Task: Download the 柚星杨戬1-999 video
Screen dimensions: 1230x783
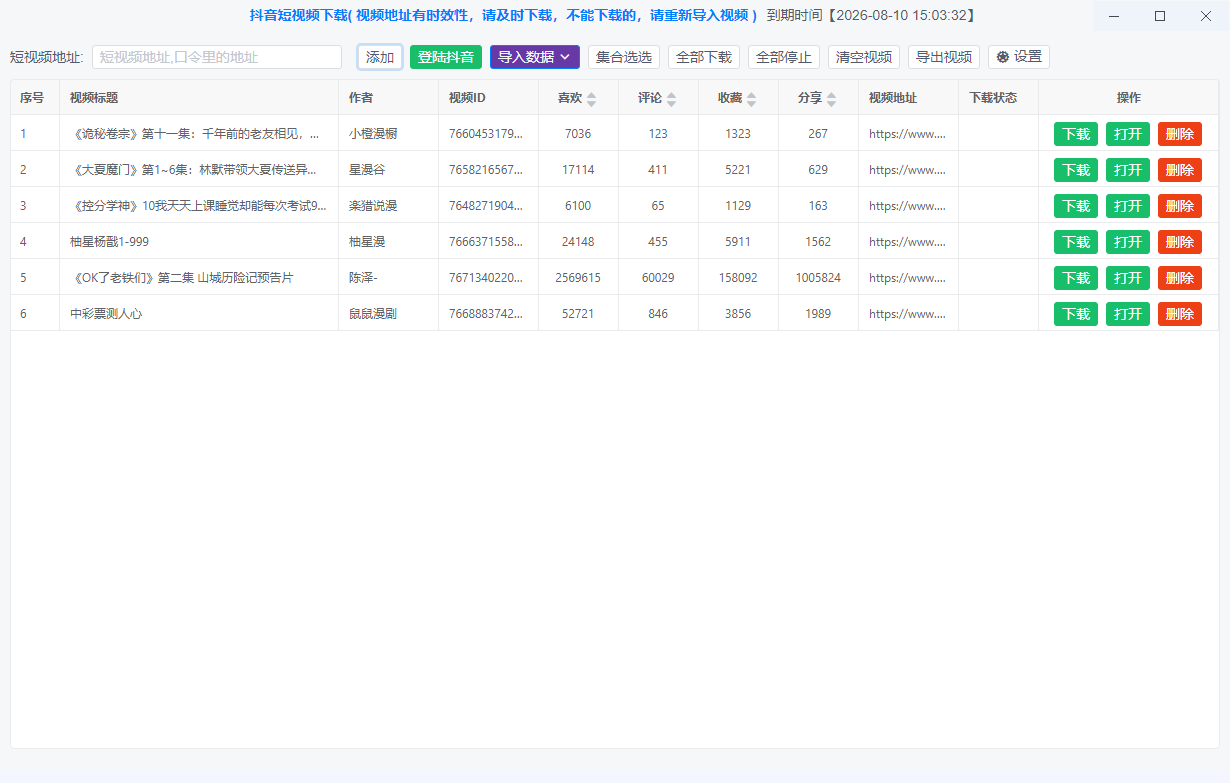Action: (x=1076, y=242)
